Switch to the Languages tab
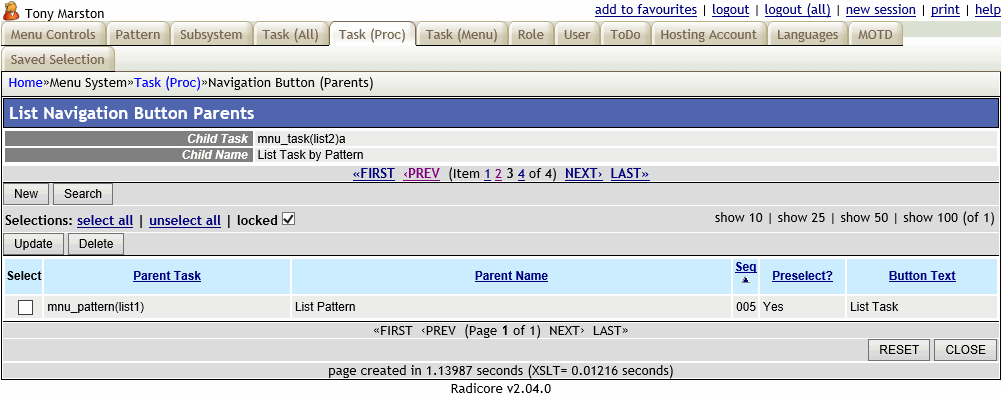 click(808, 35)
